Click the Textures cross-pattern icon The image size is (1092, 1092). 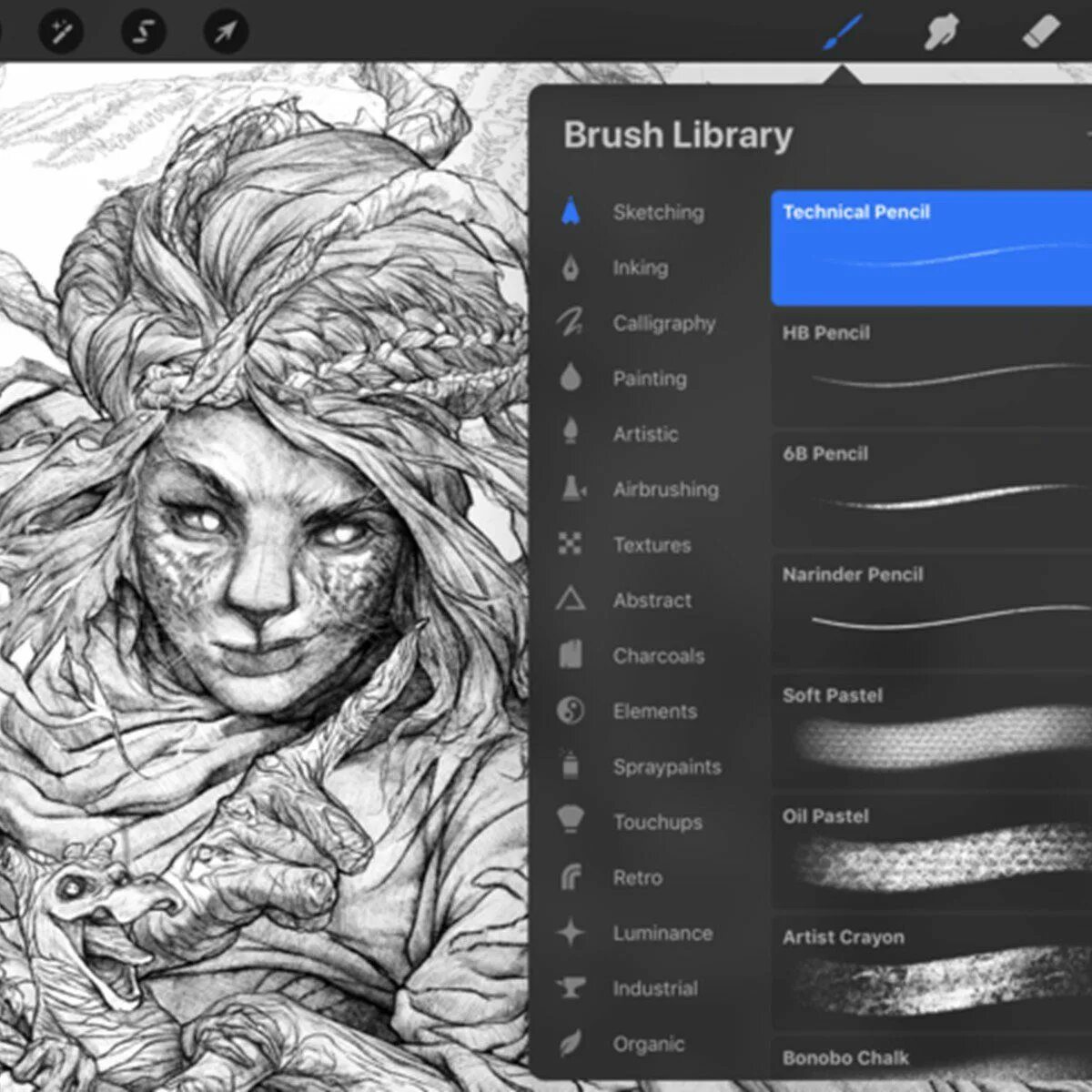570,544
